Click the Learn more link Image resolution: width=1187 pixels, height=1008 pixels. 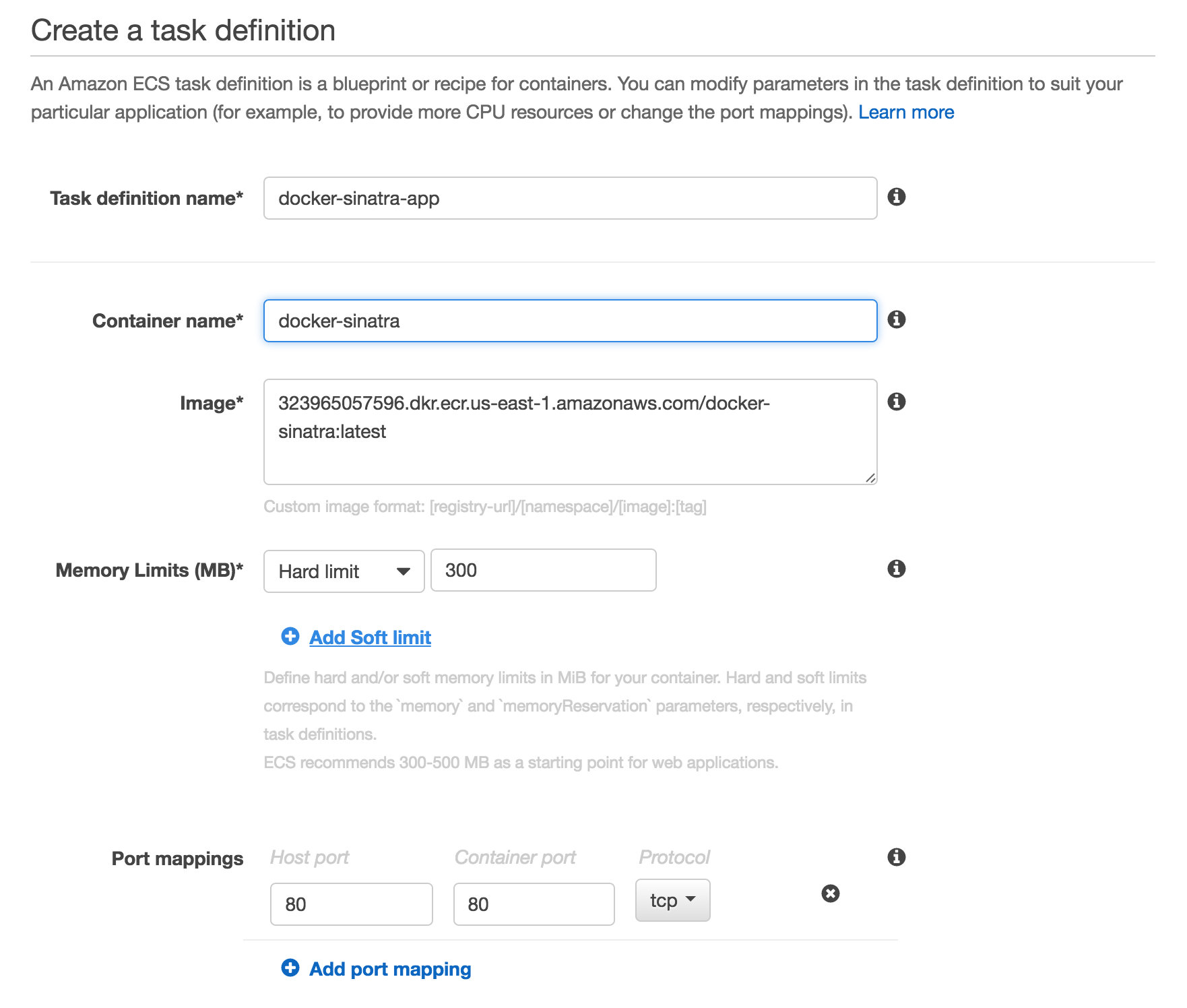(x=905, y=112)
